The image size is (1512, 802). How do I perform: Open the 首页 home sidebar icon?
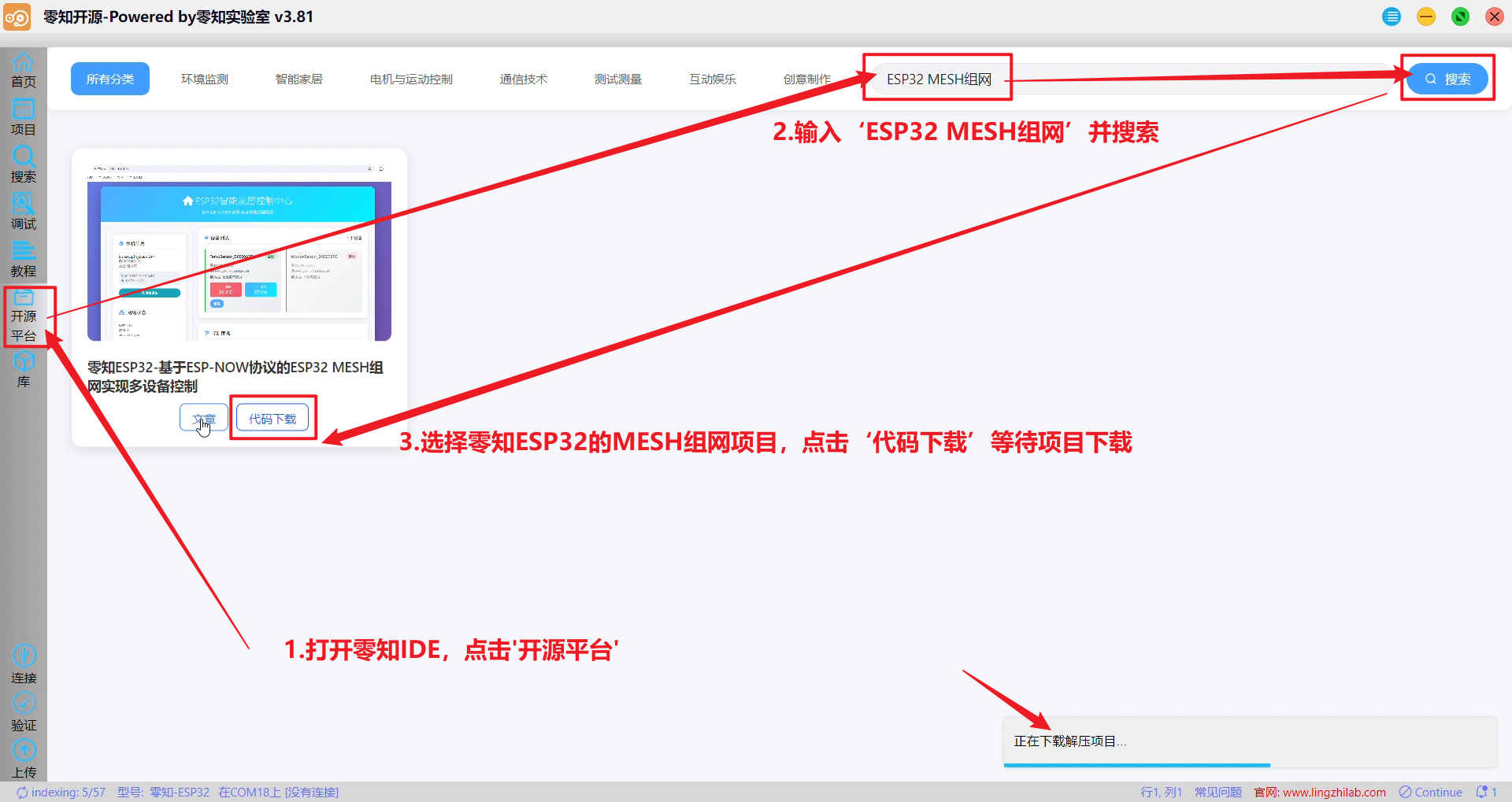point(23,69)
